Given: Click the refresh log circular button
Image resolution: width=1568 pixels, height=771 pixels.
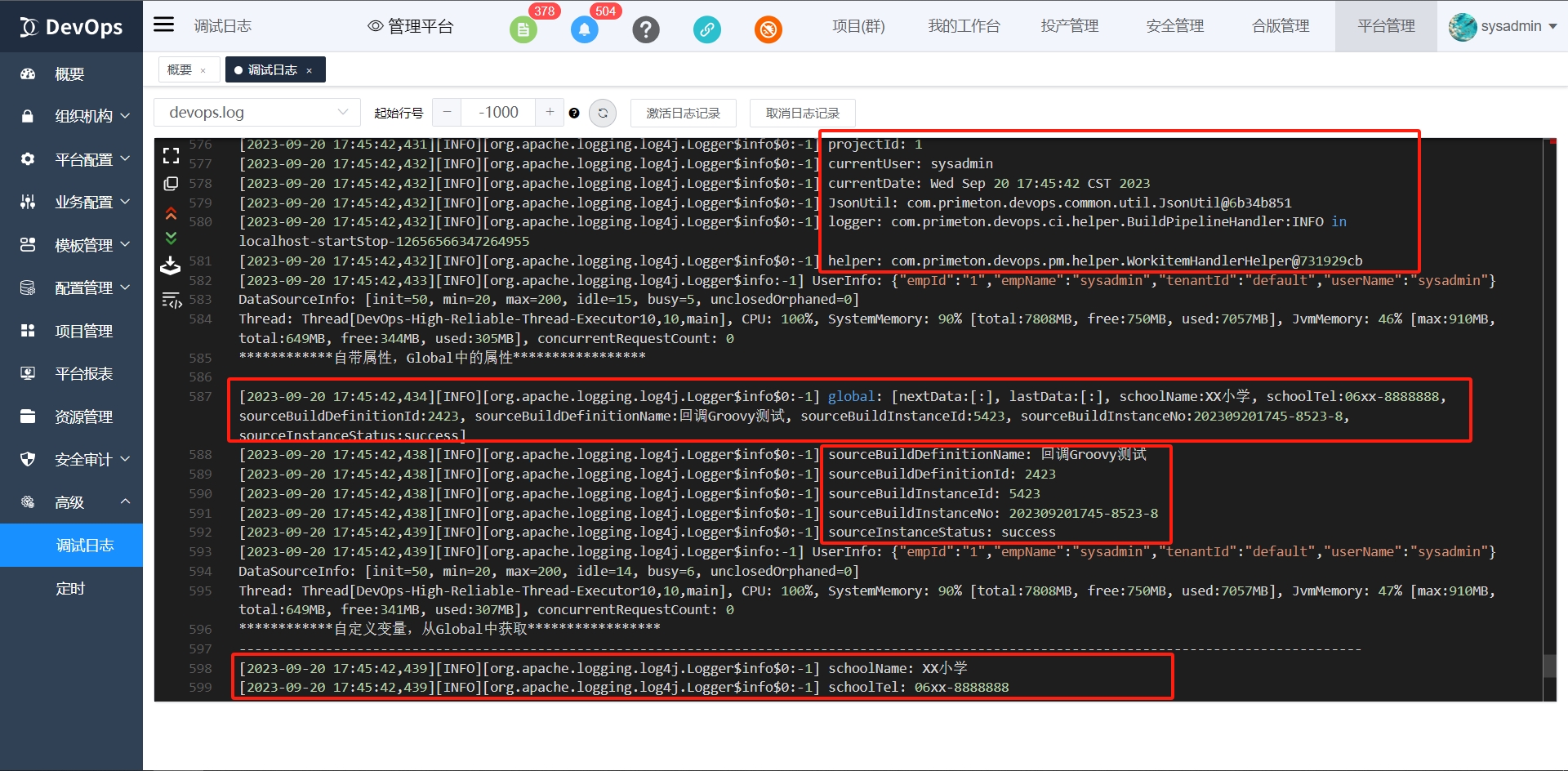Looking at the screenshot, I should click(x=603, y=113).
